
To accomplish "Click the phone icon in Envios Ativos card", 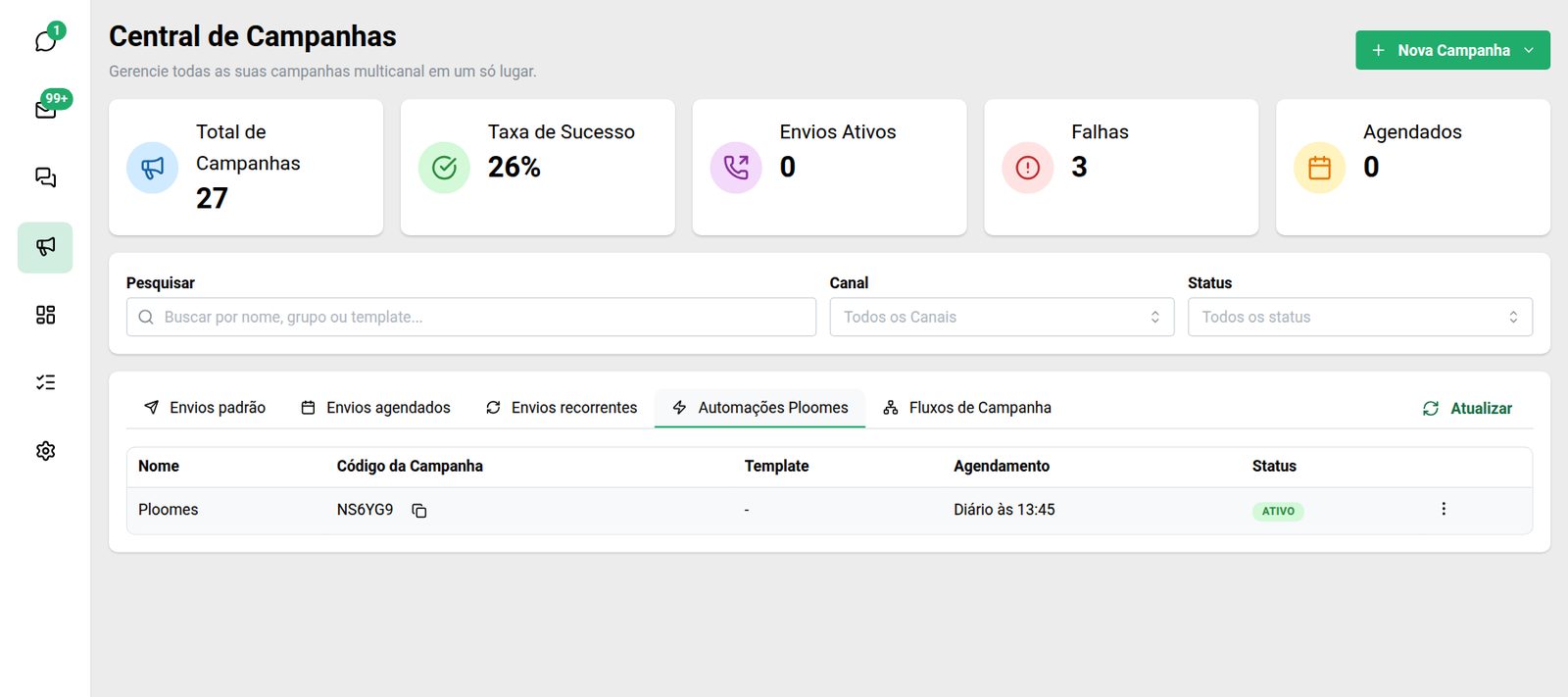I will 736,168.
